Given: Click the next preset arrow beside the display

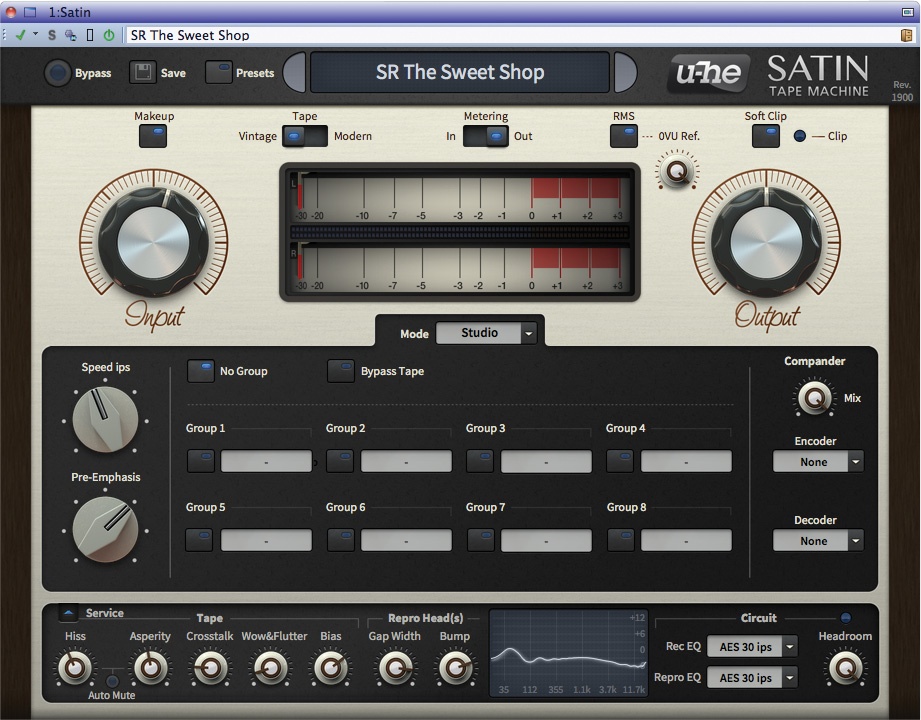Looking at the screenshot, I should click(625, 73).
